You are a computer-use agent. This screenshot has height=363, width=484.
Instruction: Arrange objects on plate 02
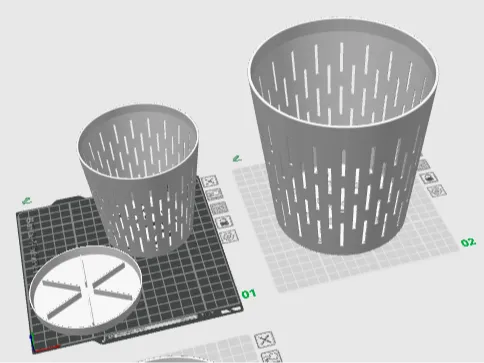pyautogui.click(x=423, y=165)
